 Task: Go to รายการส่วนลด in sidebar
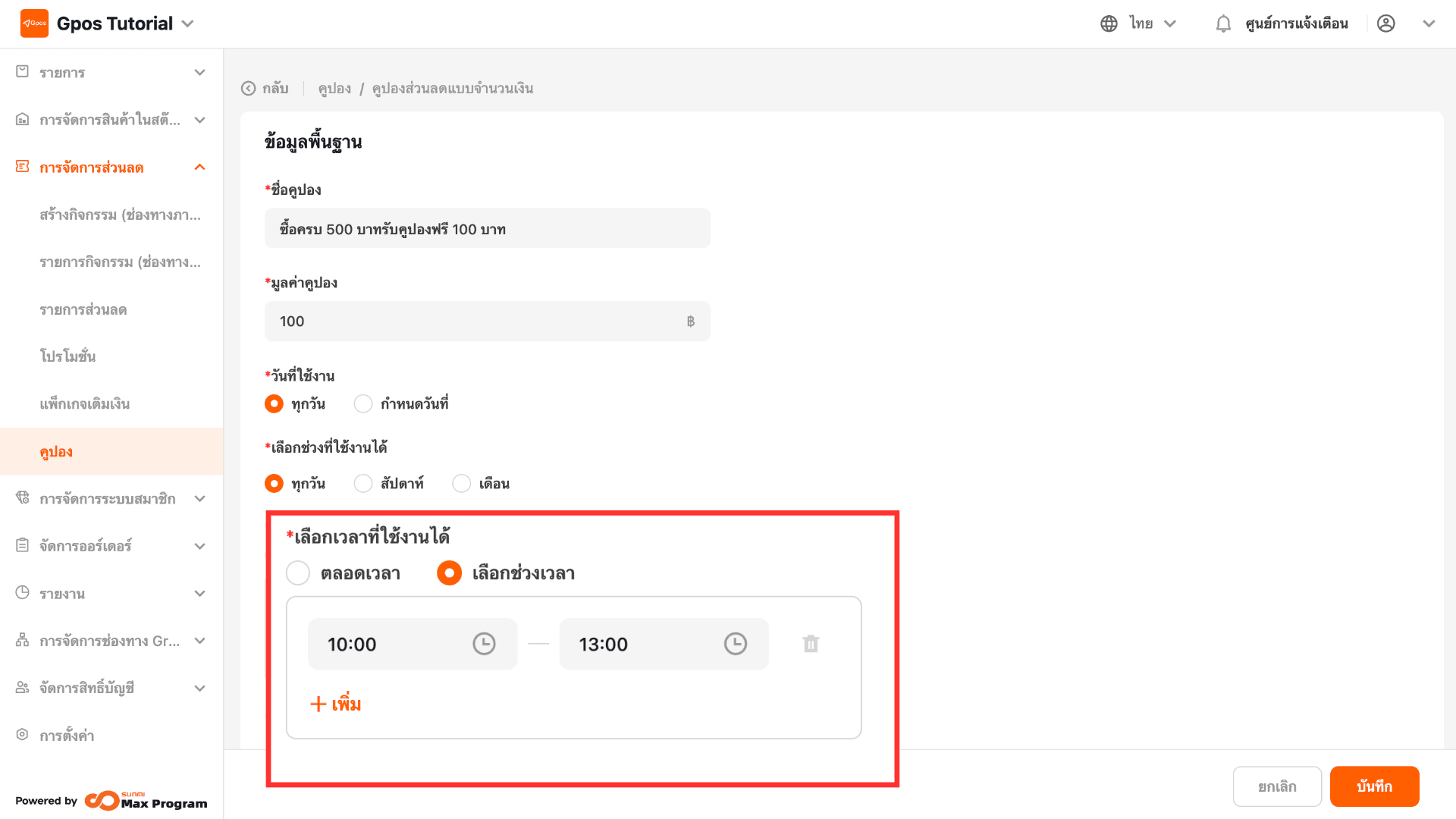(83, 309)
